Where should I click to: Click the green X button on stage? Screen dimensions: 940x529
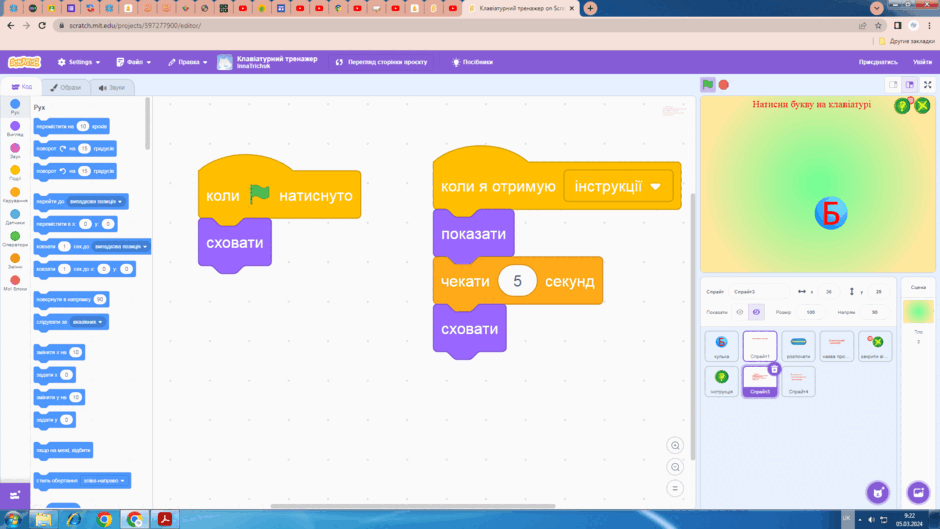point(923,106)
